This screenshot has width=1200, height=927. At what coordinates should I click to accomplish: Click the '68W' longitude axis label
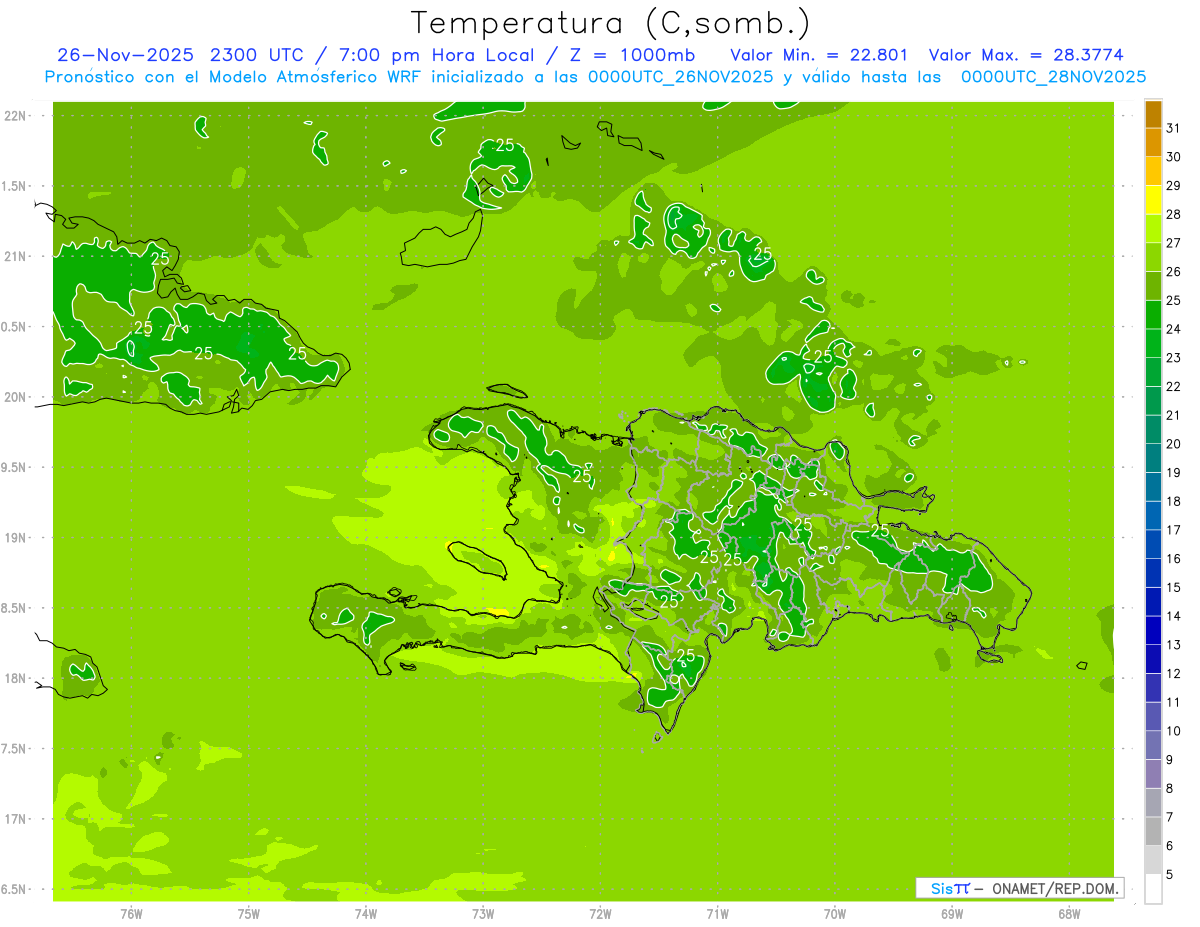(x=1069, y=913)
